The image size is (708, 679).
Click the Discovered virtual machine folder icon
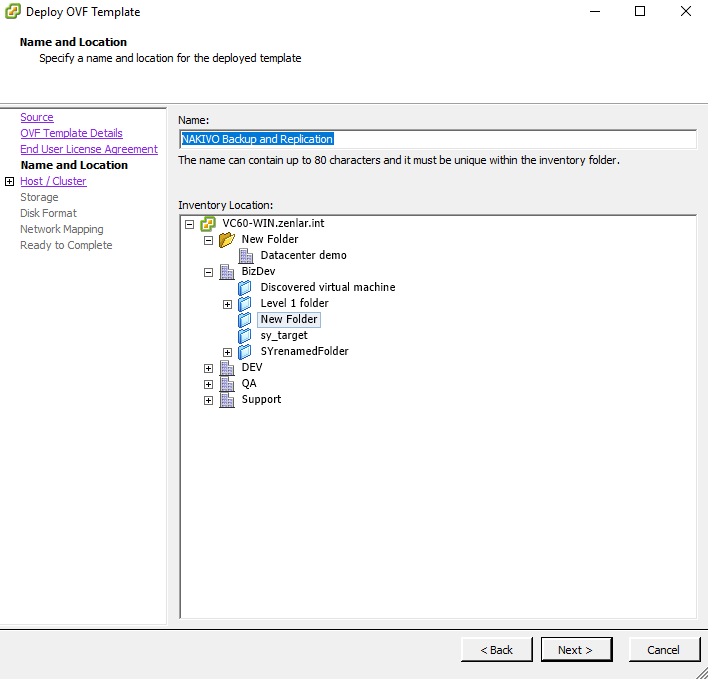(245, 288)
